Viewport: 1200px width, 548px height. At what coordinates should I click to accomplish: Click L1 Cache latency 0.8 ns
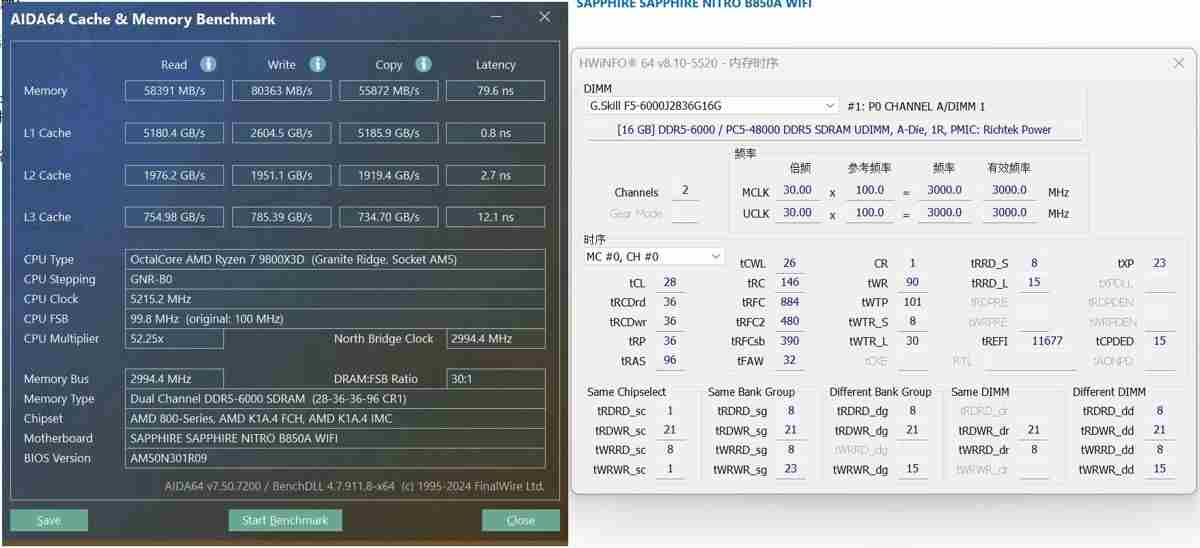point(495,133)
